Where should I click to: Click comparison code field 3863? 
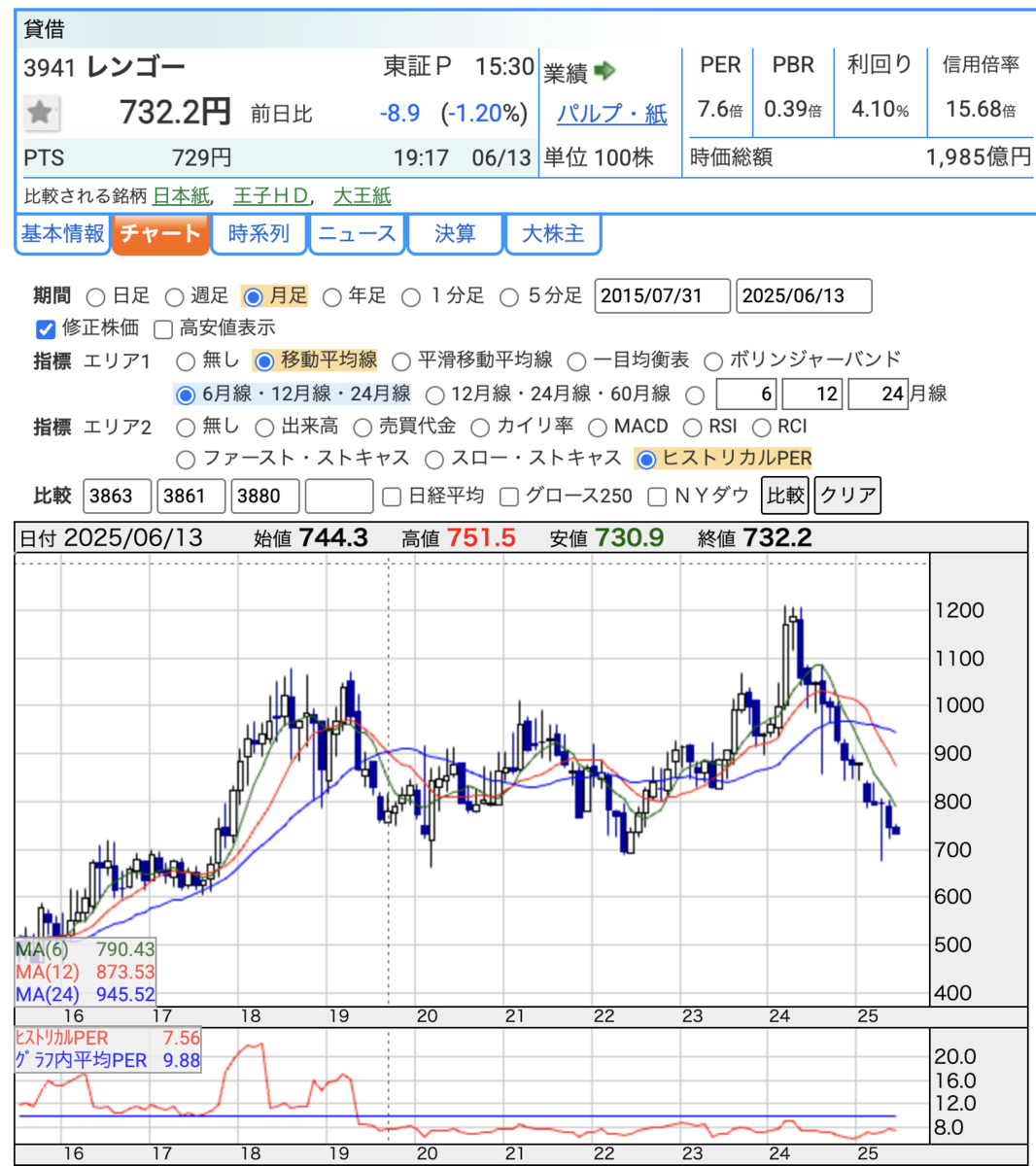(x=117, y=496)
